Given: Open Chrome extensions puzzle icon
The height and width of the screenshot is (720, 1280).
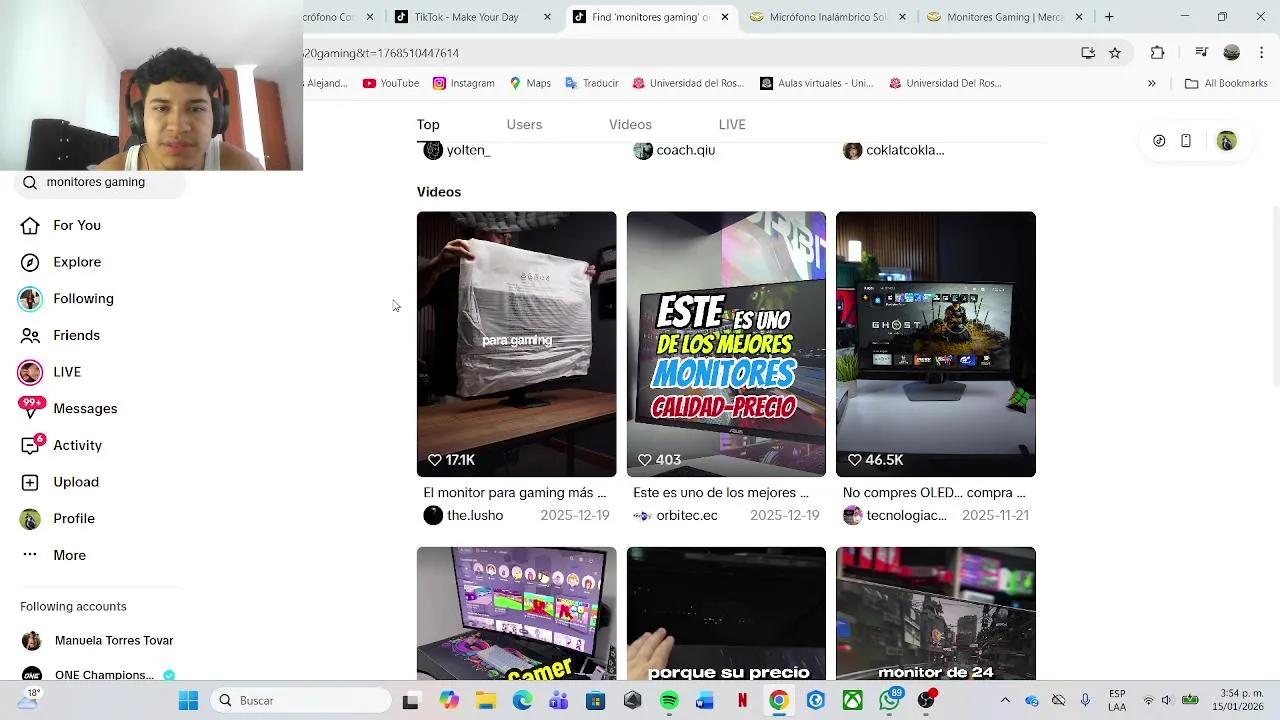Looking at the screenshot, I should 1157,53.
